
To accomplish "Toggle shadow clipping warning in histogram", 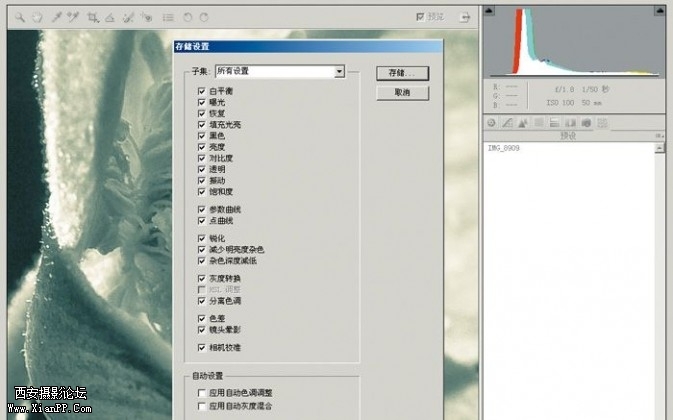I will click(490, 12).
